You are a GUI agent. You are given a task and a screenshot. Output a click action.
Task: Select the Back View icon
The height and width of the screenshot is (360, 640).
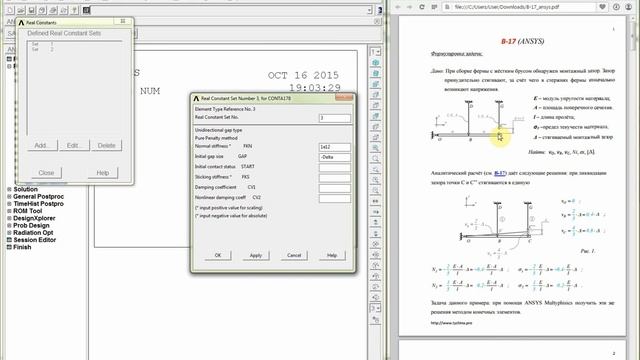click(x=376, y=116)
